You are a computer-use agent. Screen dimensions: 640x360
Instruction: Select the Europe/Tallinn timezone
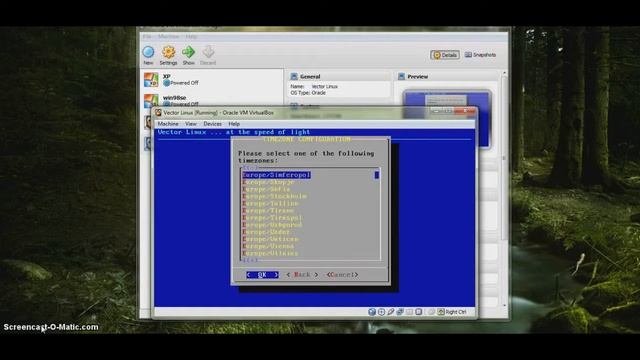coord(270,203)
